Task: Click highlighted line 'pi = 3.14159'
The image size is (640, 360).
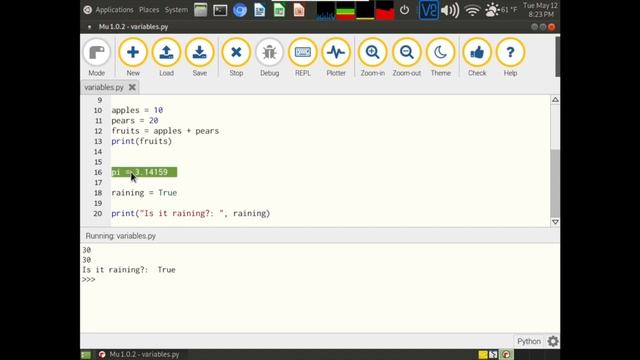Action: (x=144, y=172)
